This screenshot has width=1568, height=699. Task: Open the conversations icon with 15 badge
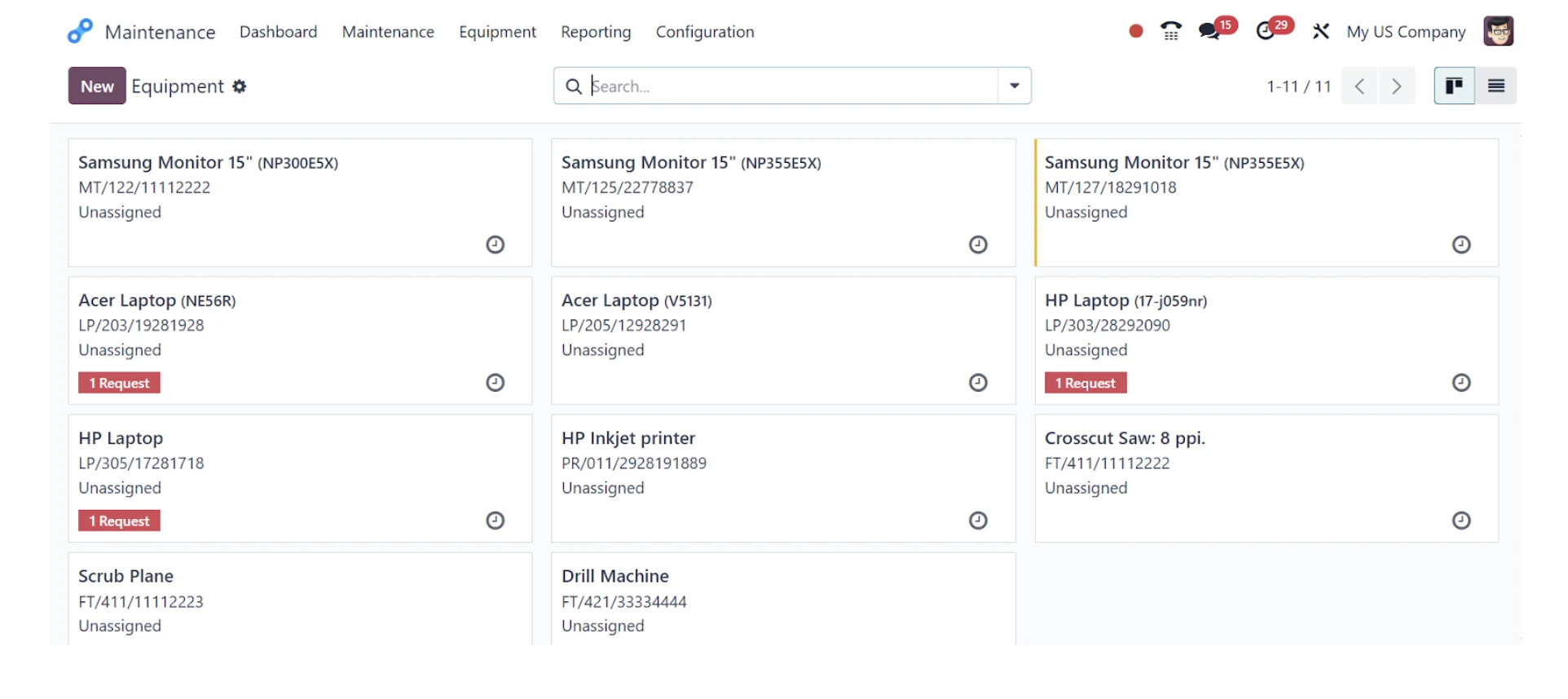click(x=1217, y=29)
